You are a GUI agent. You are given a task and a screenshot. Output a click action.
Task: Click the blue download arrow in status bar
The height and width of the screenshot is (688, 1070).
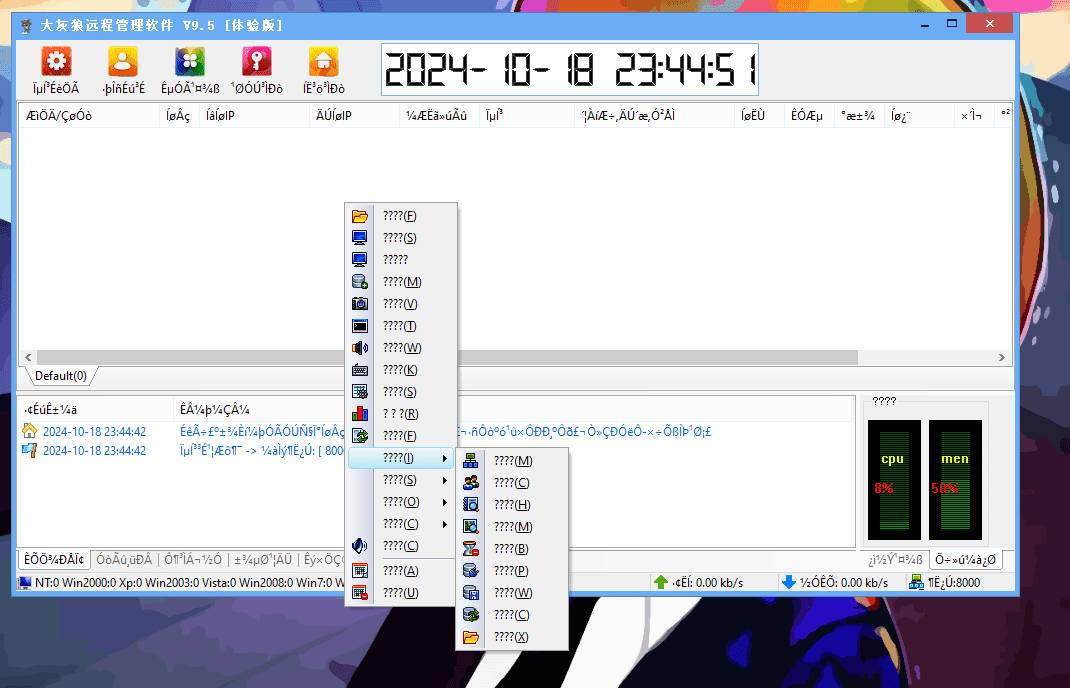click(x=789, y=582)
